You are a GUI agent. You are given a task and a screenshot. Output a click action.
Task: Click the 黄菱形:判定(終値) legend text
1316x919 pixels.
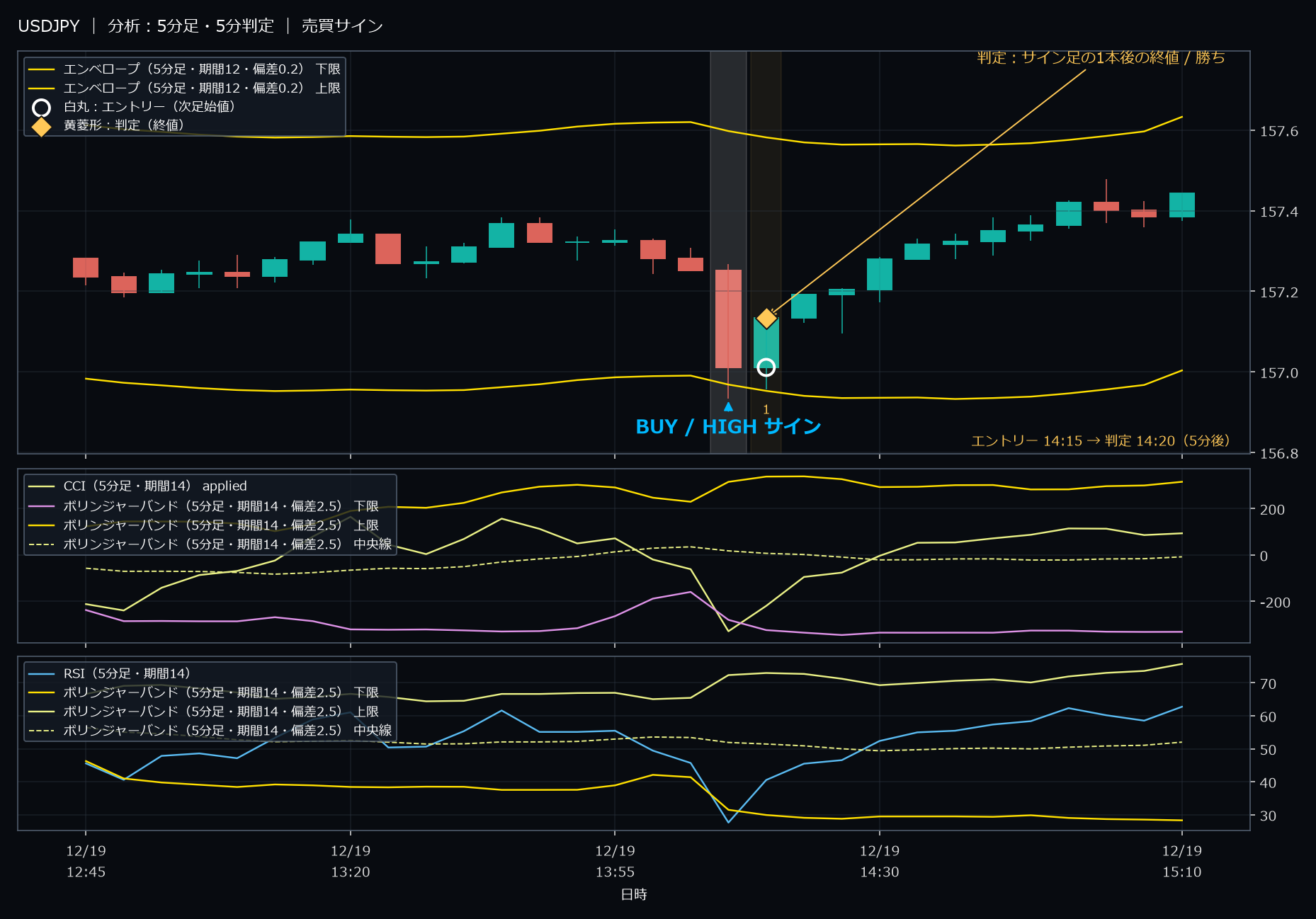(124, 125)
